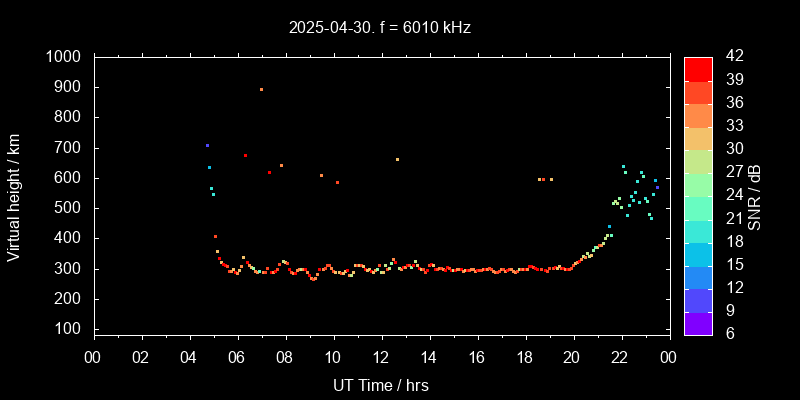
Task: Click the violet 6–9 dB colorbar segment
Action: [x=698, y=322]
